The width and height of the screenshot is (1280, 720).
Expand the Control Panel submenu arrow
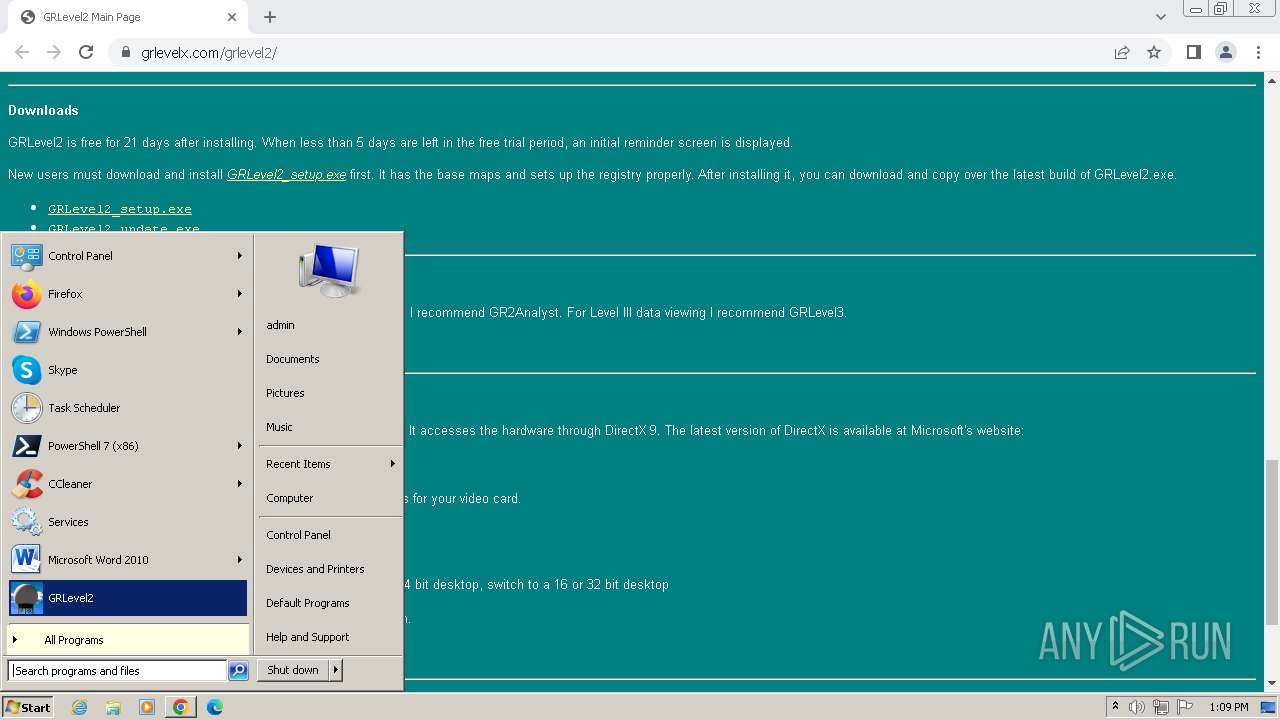tap(240, 256)
